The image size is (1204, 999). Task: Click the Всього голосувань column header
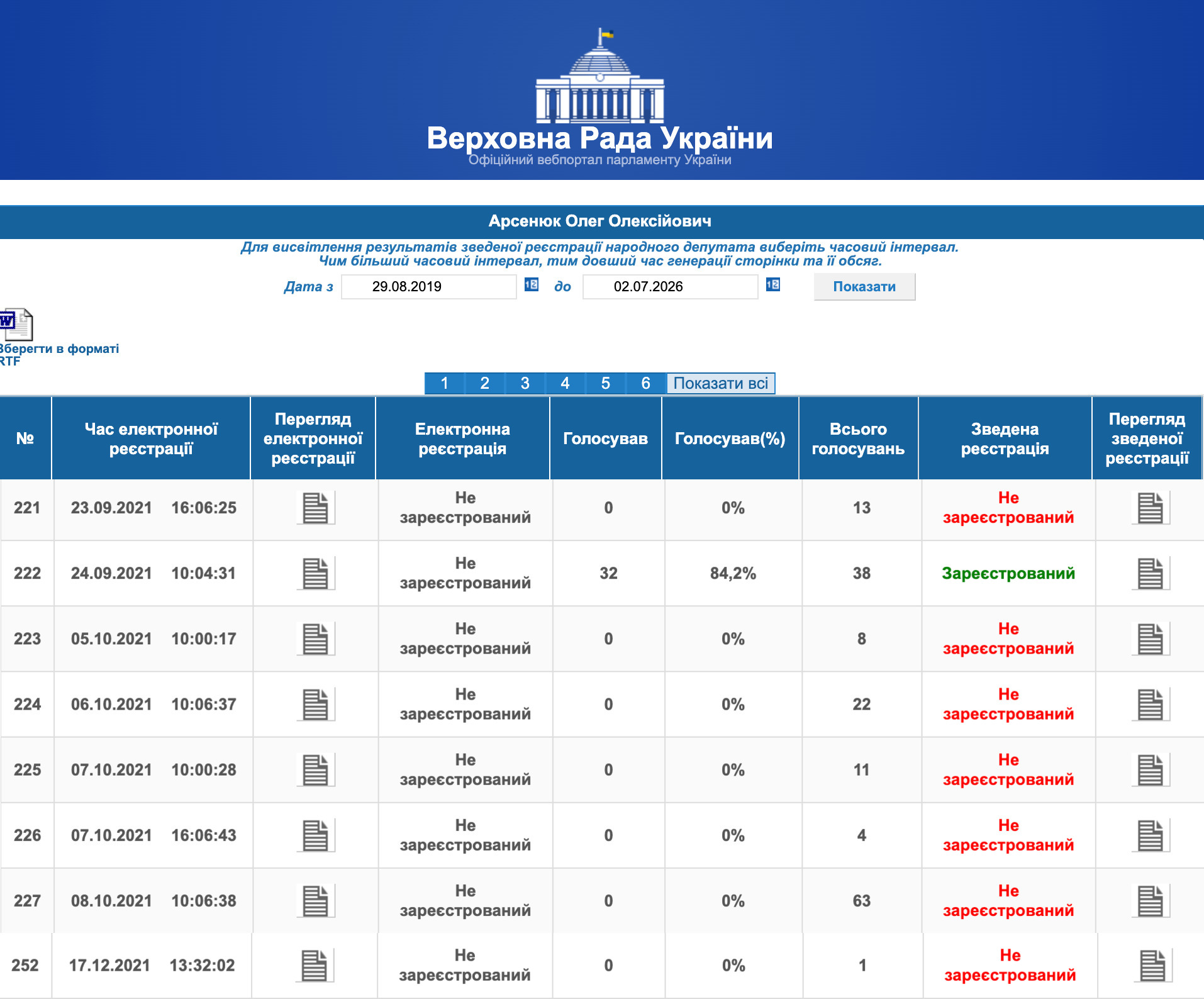pyautogui.click(x=859, y=438)
